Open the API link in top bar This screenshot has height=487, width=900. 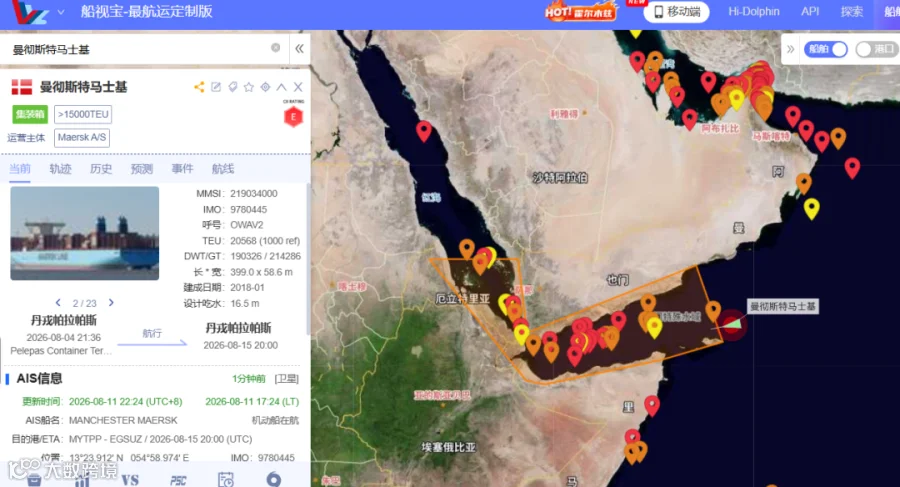(x=810, y=11)
